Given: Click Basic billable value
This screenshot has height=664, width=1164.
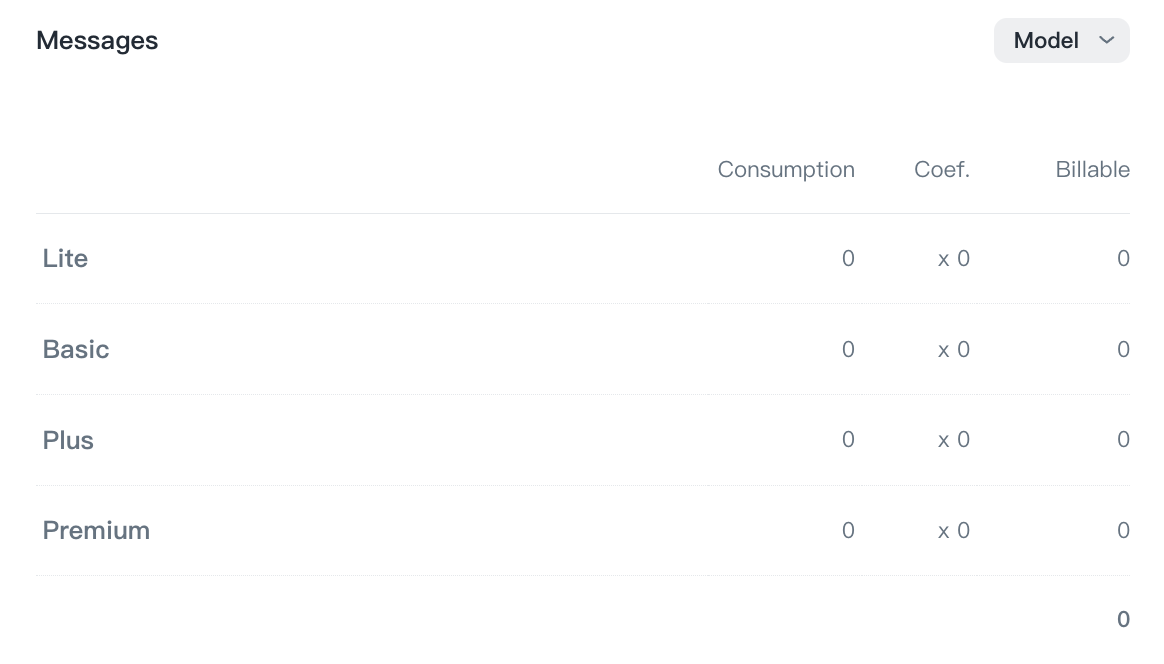Looking at the screenshot, I should click(1123, 350).
